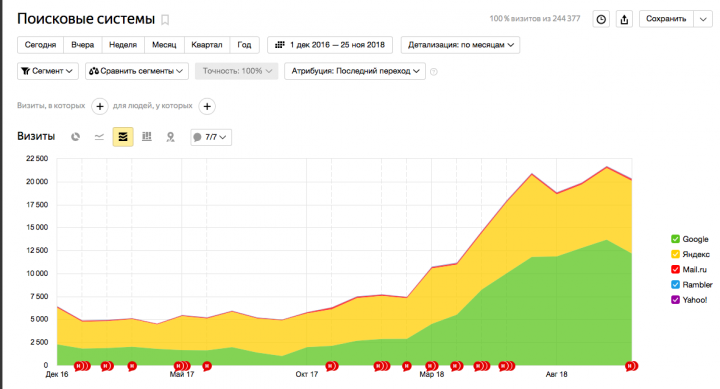Toggle Яндекс series checkbox
The width and height of the screenshot is (720, 389).
tap(675, 254)
